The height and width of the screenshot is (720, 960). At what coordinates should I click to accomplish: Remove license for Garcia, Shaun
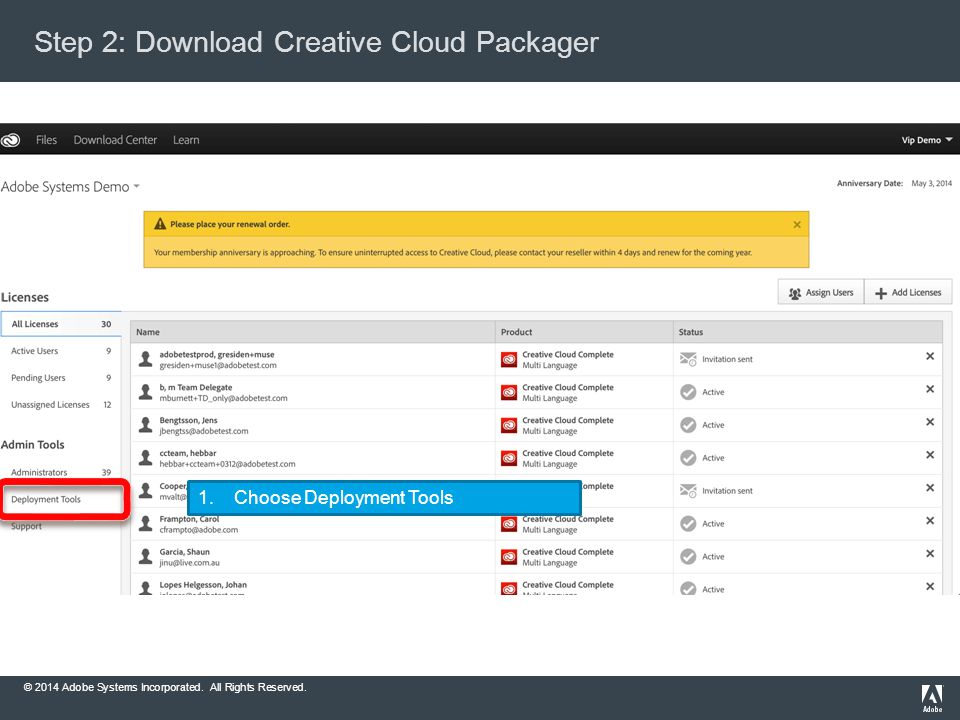(930, 554)
